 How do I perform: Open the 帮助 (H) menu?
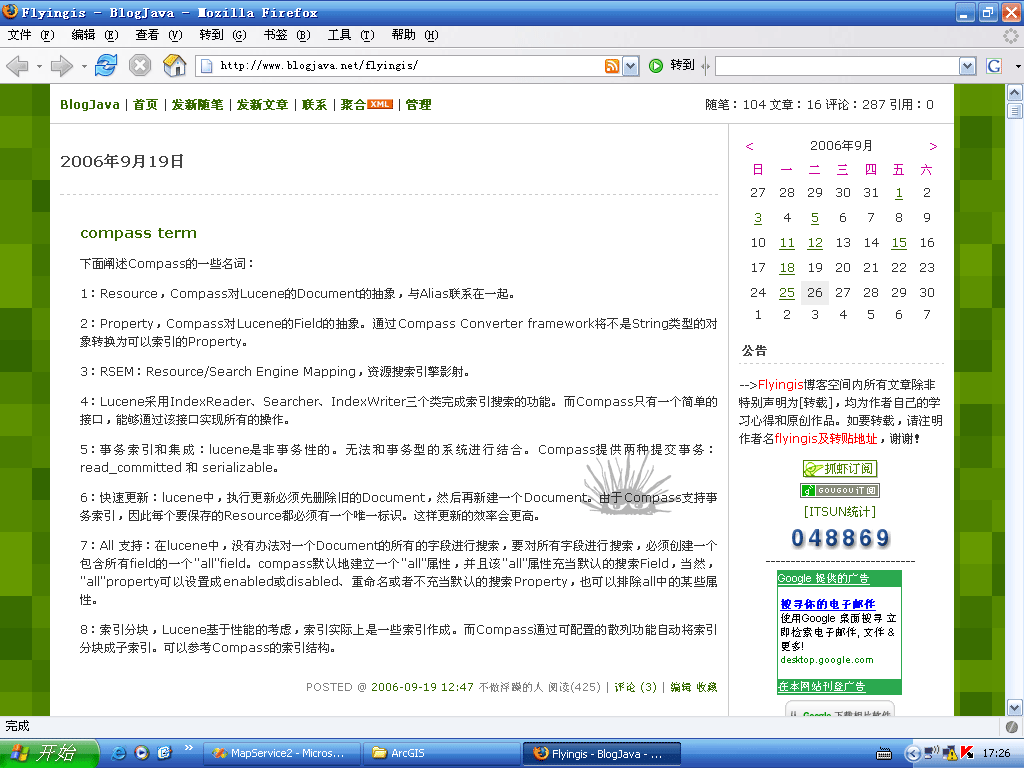point(415,35)
